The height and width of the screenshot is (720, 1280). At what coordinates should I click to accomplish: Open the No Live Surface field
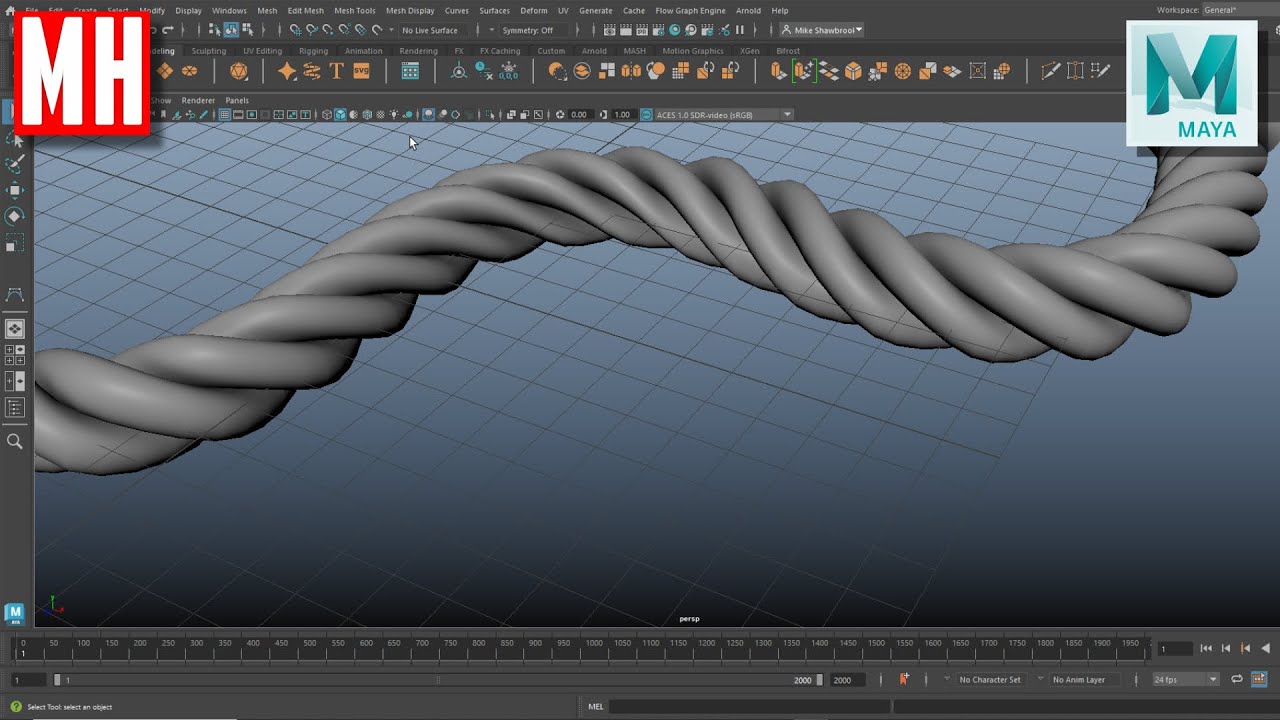tap(435, 30)
